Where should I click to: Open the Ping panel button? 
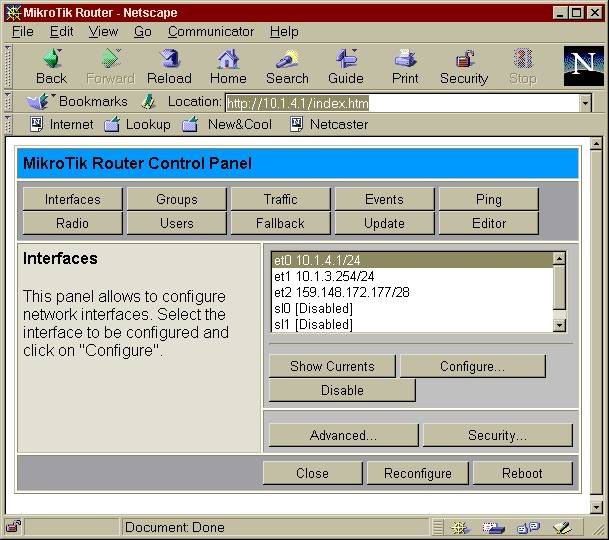point(489,199)
